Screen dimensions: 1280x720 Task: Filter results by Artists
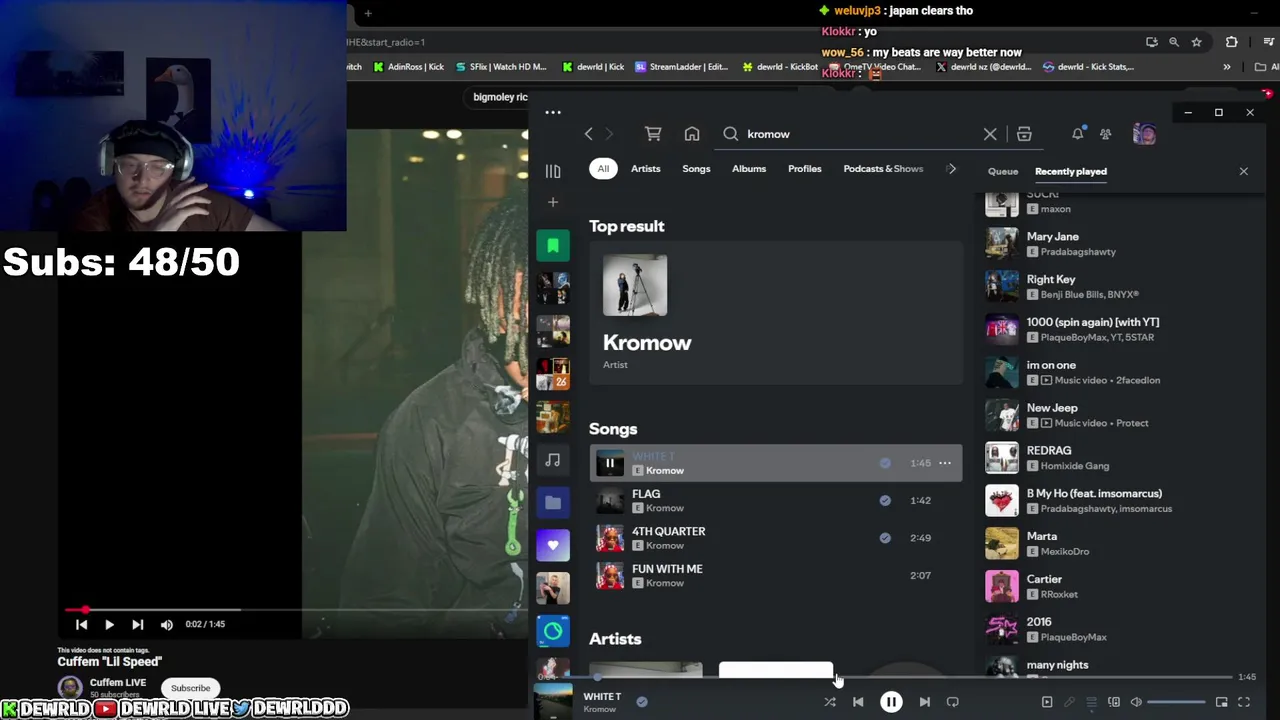[x=646, y=169]
